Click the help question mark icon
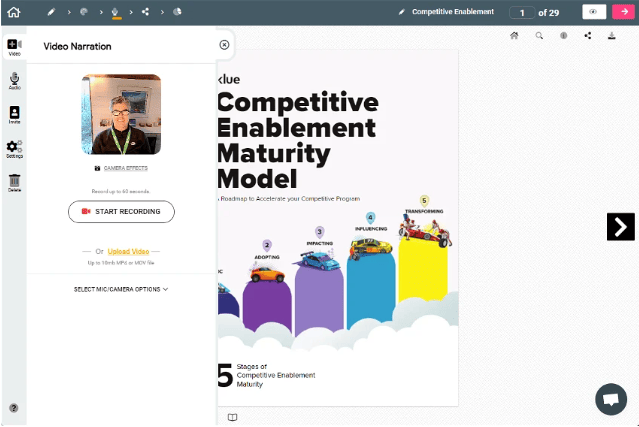The width and height of the screenshot is (639, 427). point(14,408)
